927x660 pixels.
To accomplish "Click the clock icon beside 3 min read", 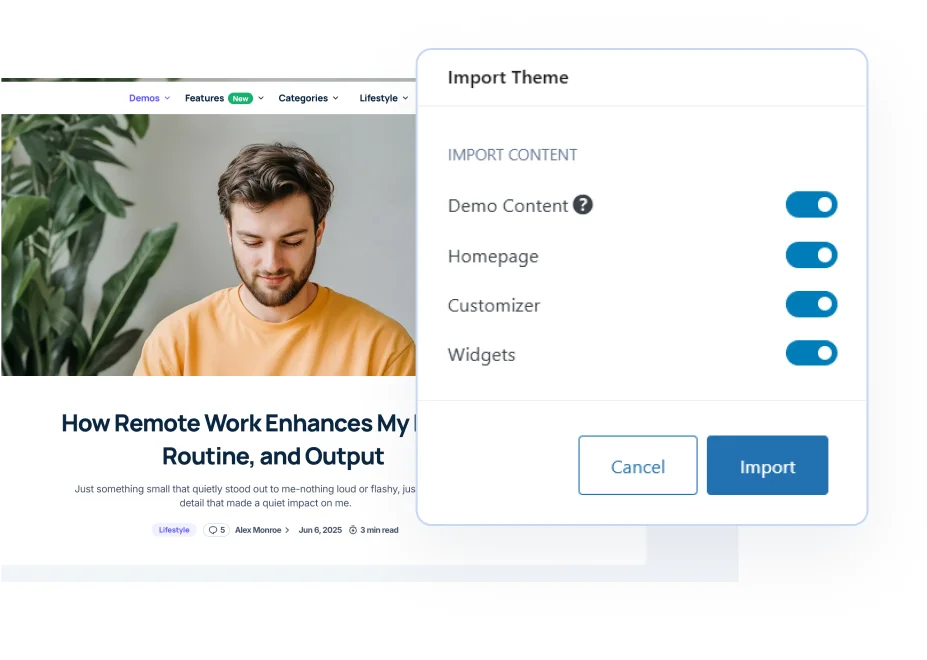I will (x=353, y=530).
